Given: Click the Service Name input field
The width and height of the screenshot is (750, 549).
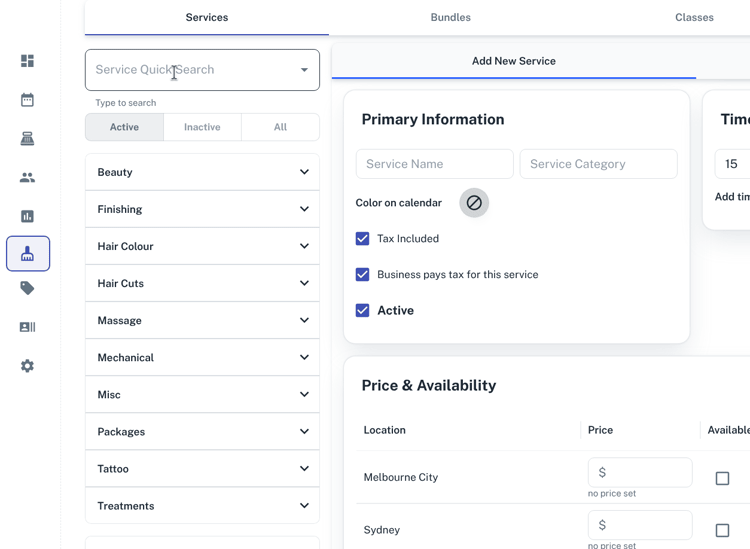Looking at the screenshot, I should click(434, 164).
